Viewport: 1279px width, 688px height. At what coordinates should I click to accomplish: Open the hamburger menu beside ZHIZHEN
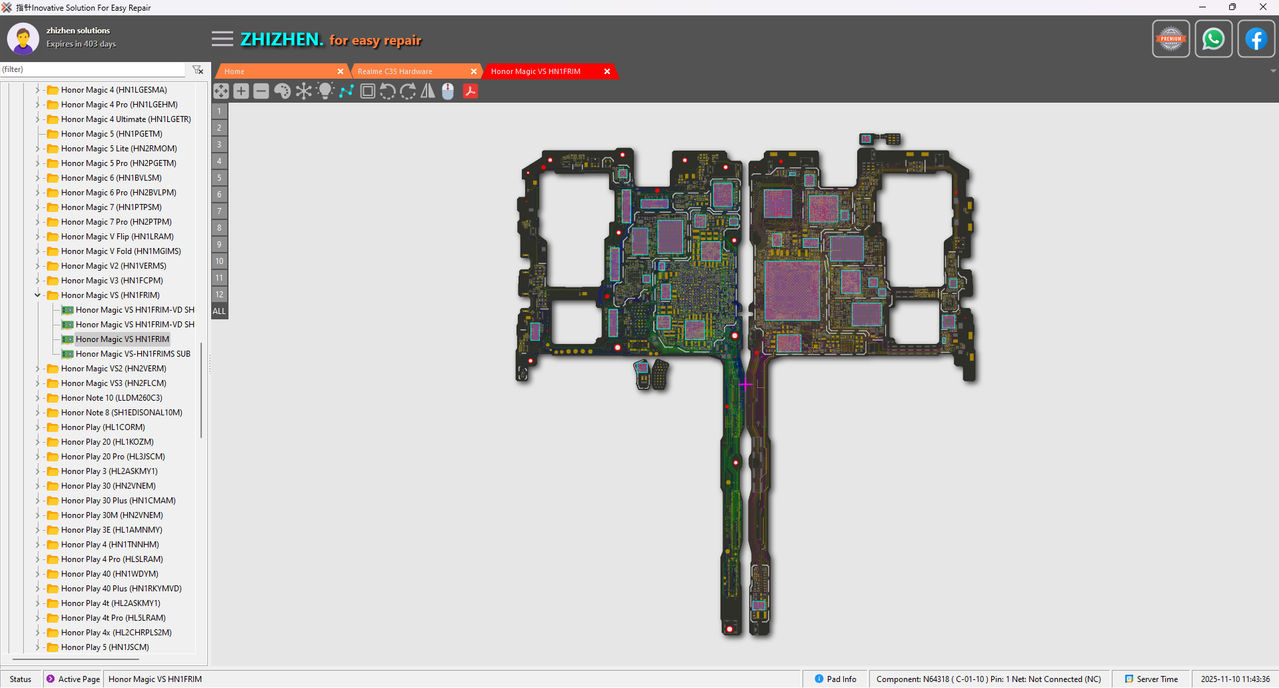click(222, 39)
